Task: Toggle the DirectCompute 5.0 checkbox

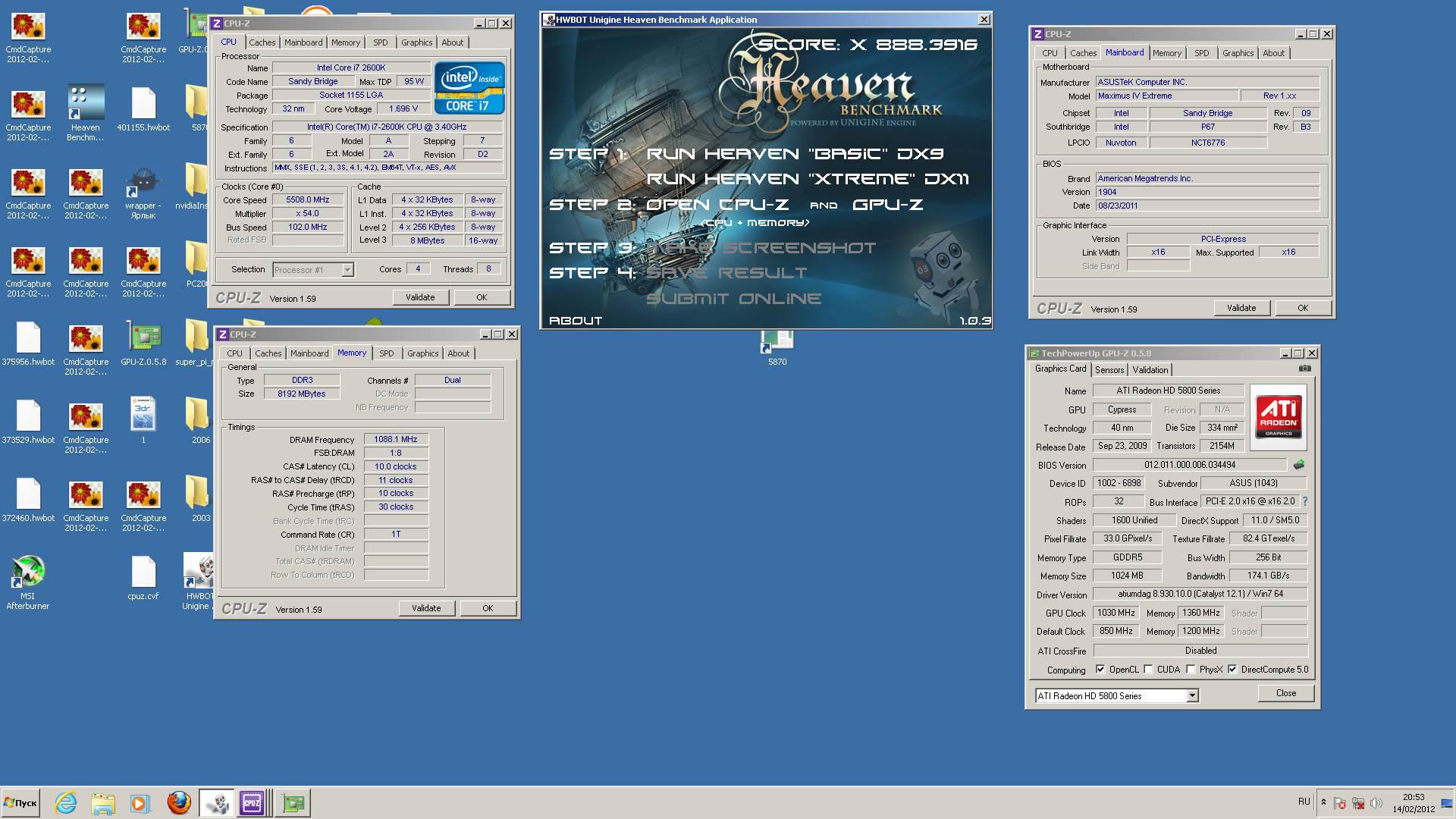Action: click(1232, 669)
